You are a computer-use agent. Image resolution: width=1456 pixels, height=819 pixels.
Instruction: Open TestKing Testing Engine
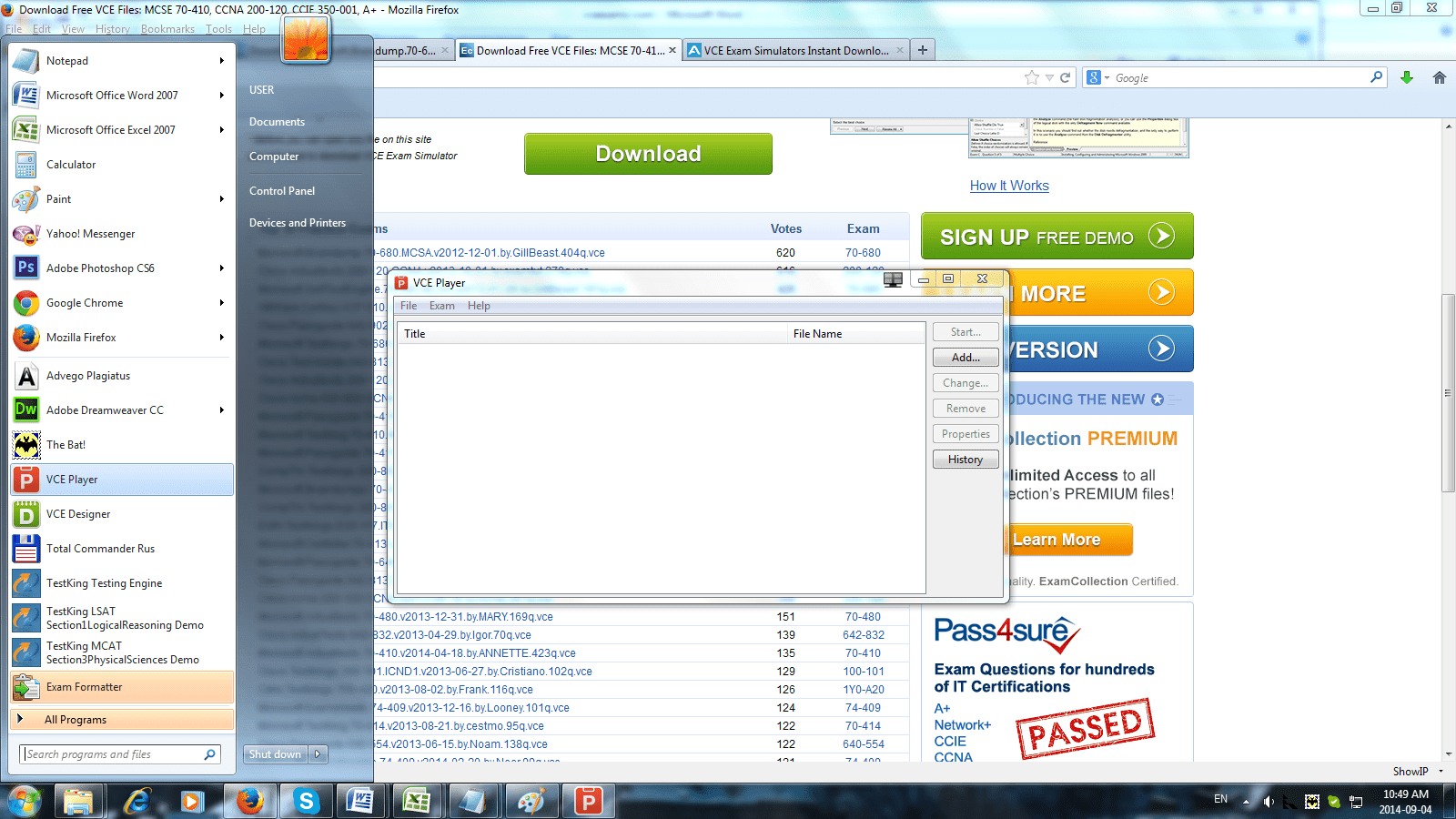coord(122,583)
